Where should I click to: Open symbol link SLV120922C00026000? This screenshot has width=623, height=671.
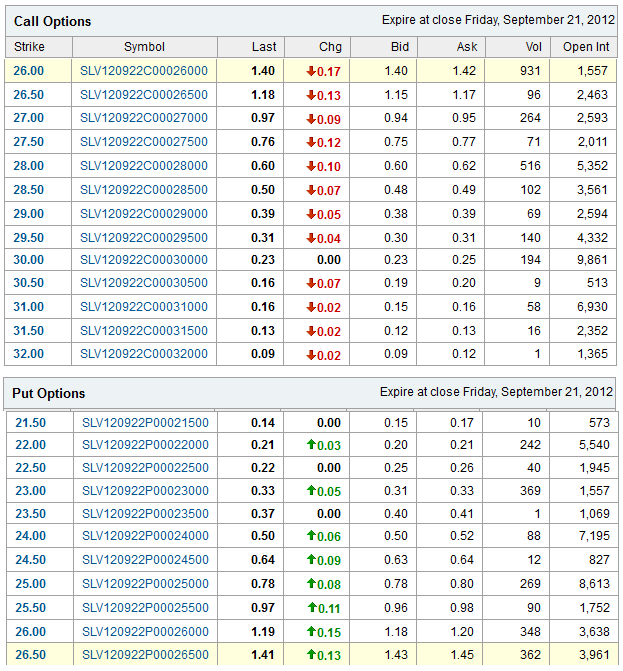144,71
